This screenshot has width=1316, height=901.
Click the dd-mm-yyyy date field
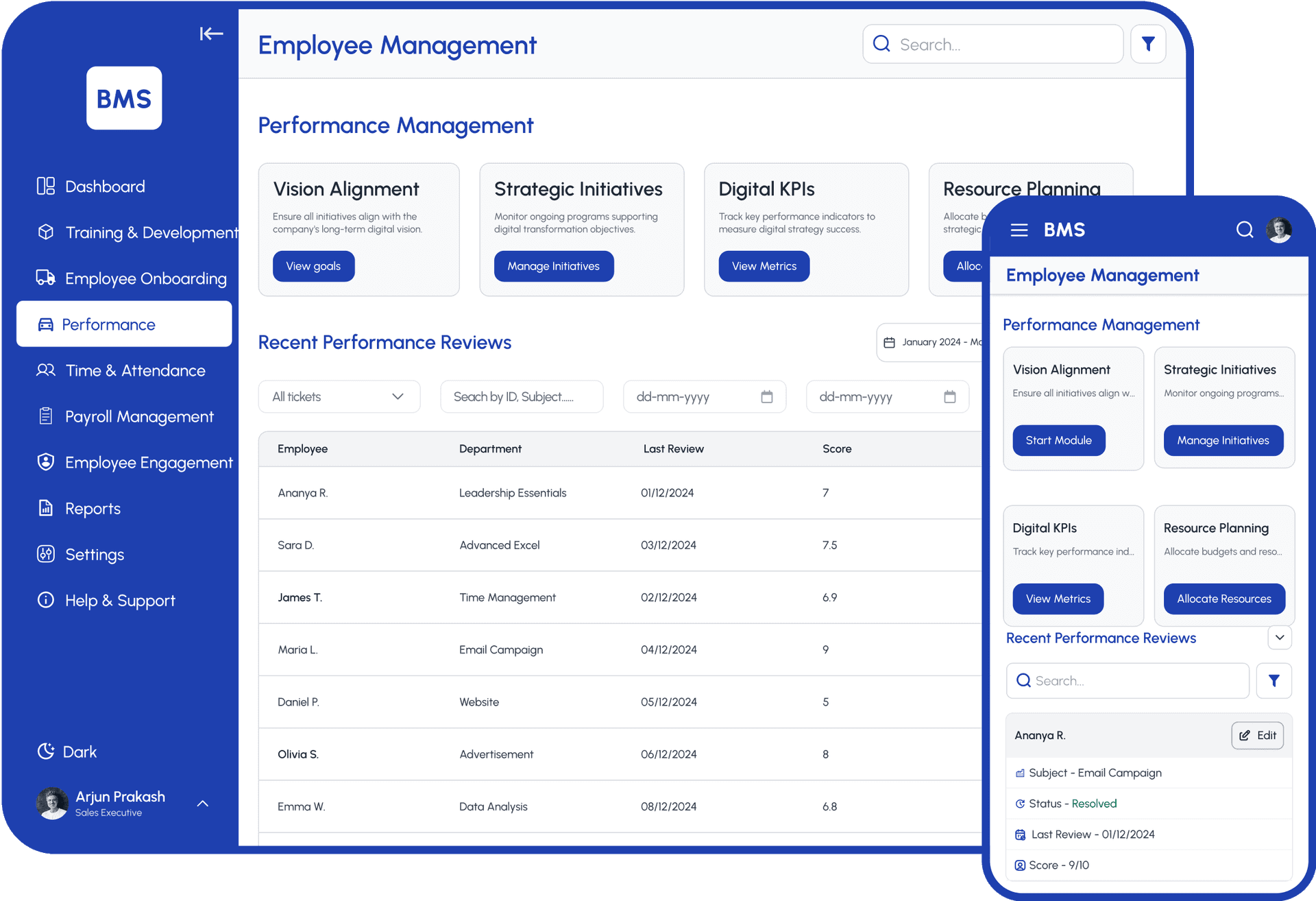pos(704,396)
